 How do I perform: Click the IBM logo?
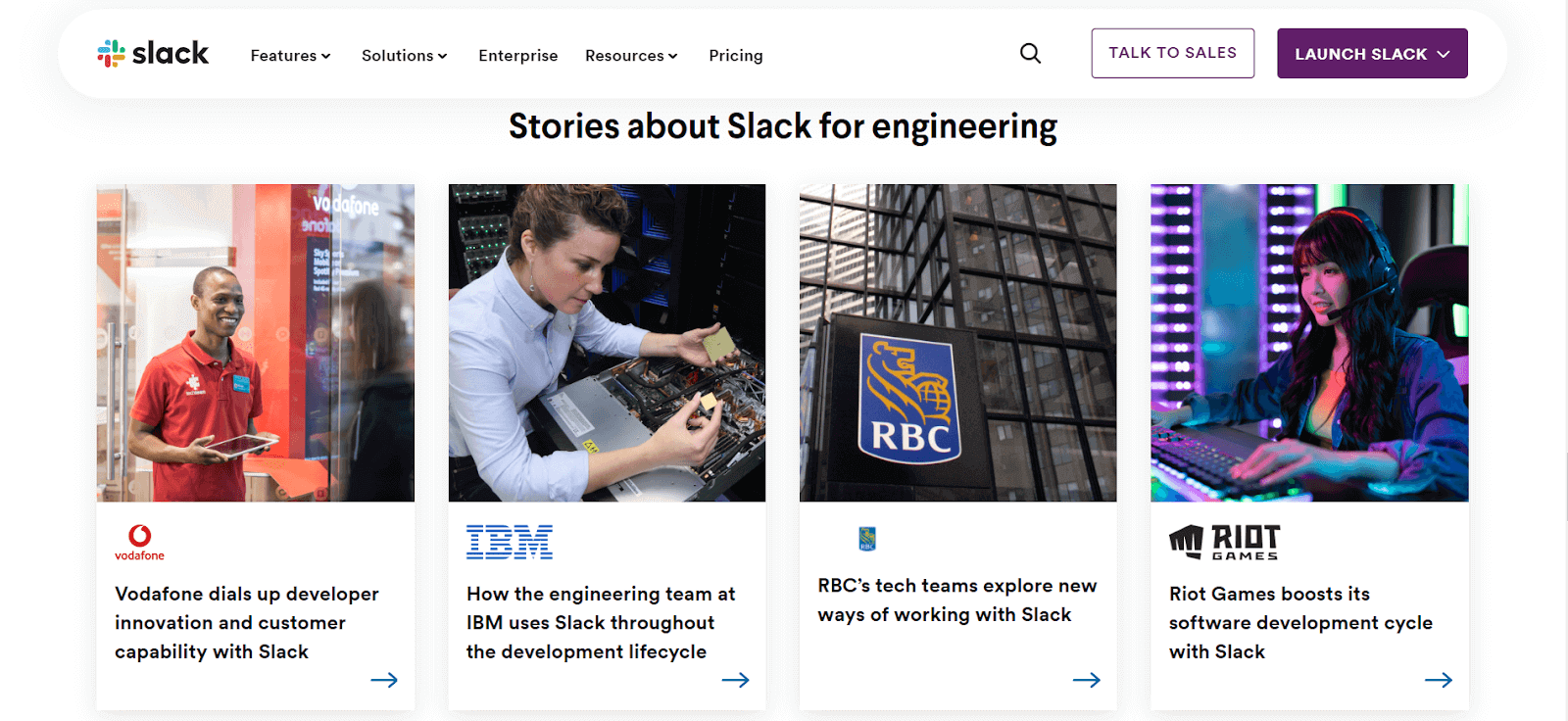[x=510, y=542]
